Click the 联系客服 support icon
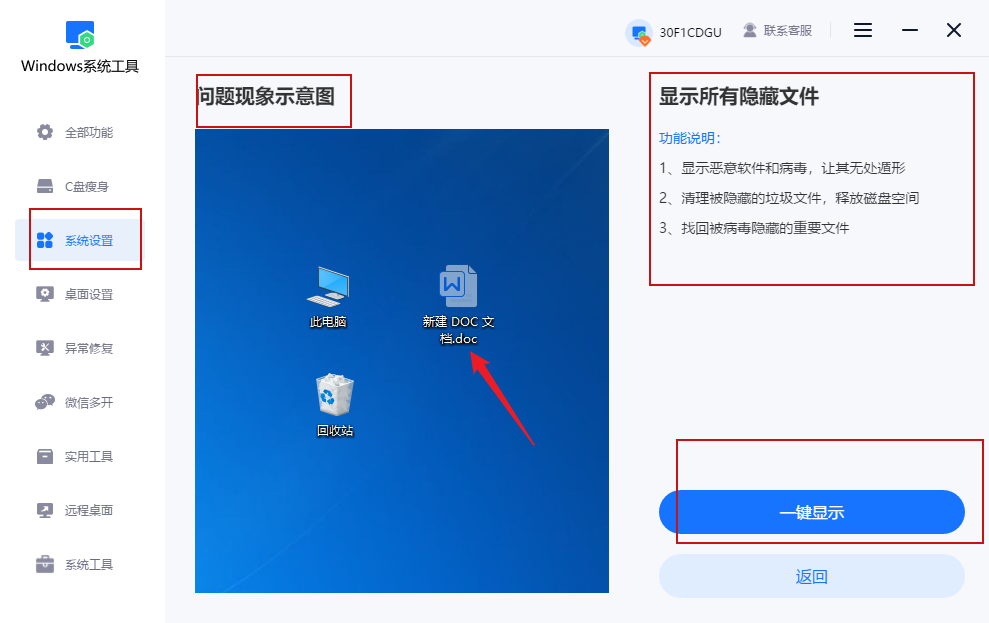 pos(749,30)
